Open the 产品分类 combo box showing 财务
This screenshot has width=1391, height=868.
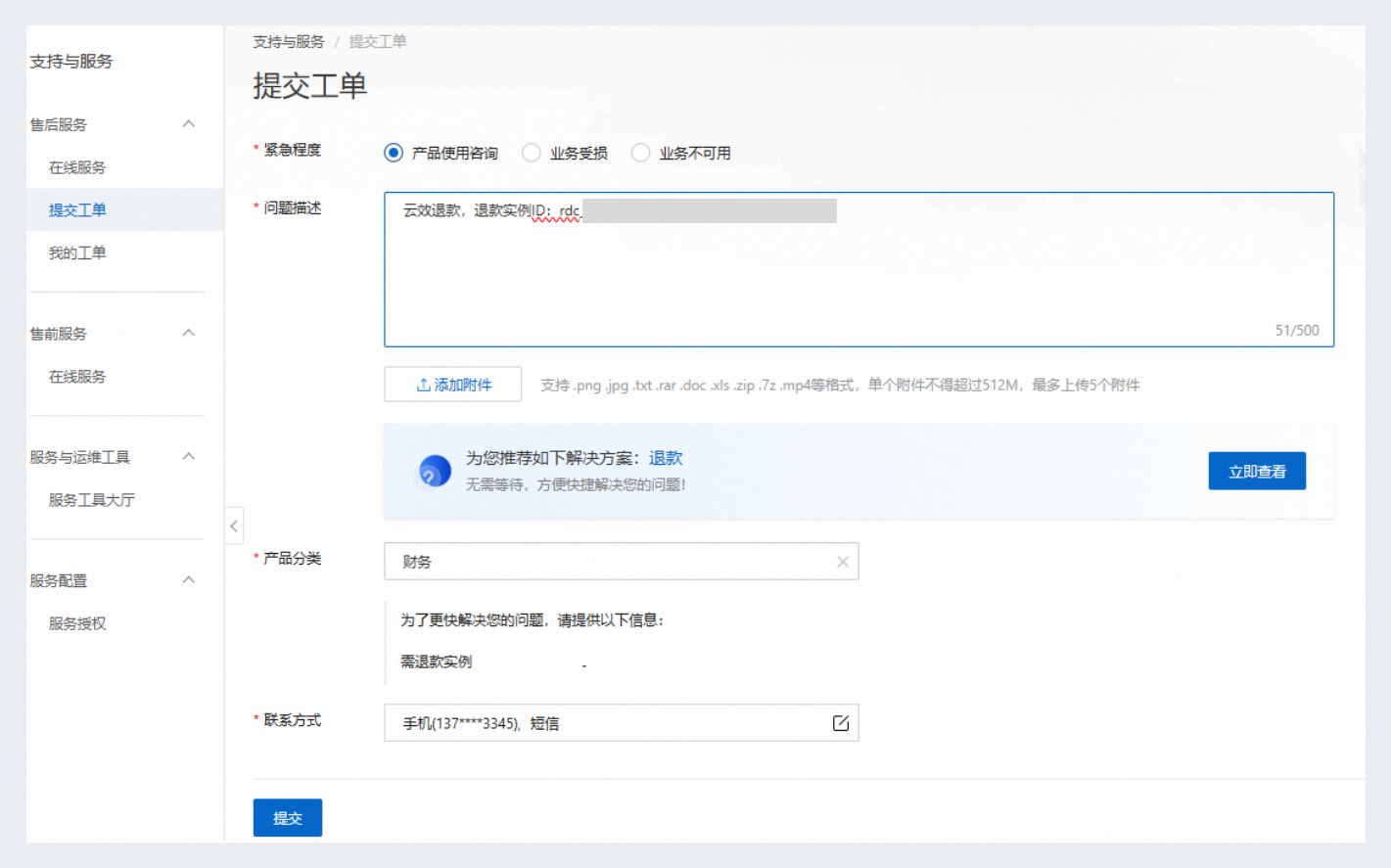pyautogui.click(x=622, y=562)
